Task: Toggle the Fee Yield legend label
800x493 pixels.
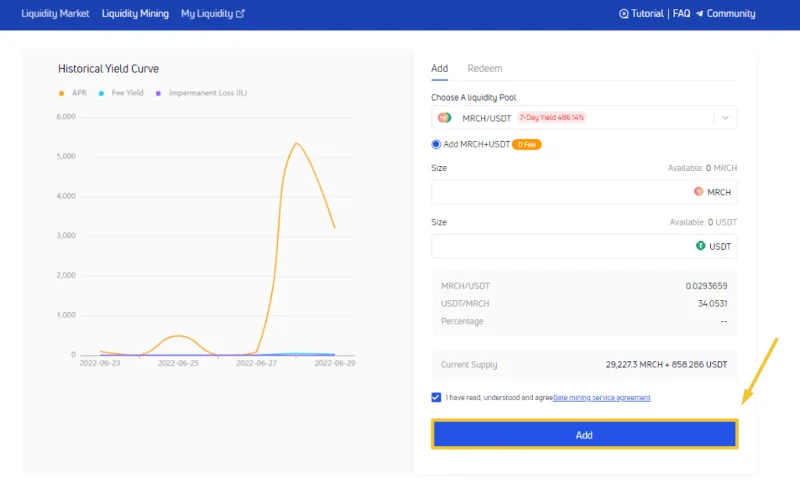Action: (x=128, y=93)
